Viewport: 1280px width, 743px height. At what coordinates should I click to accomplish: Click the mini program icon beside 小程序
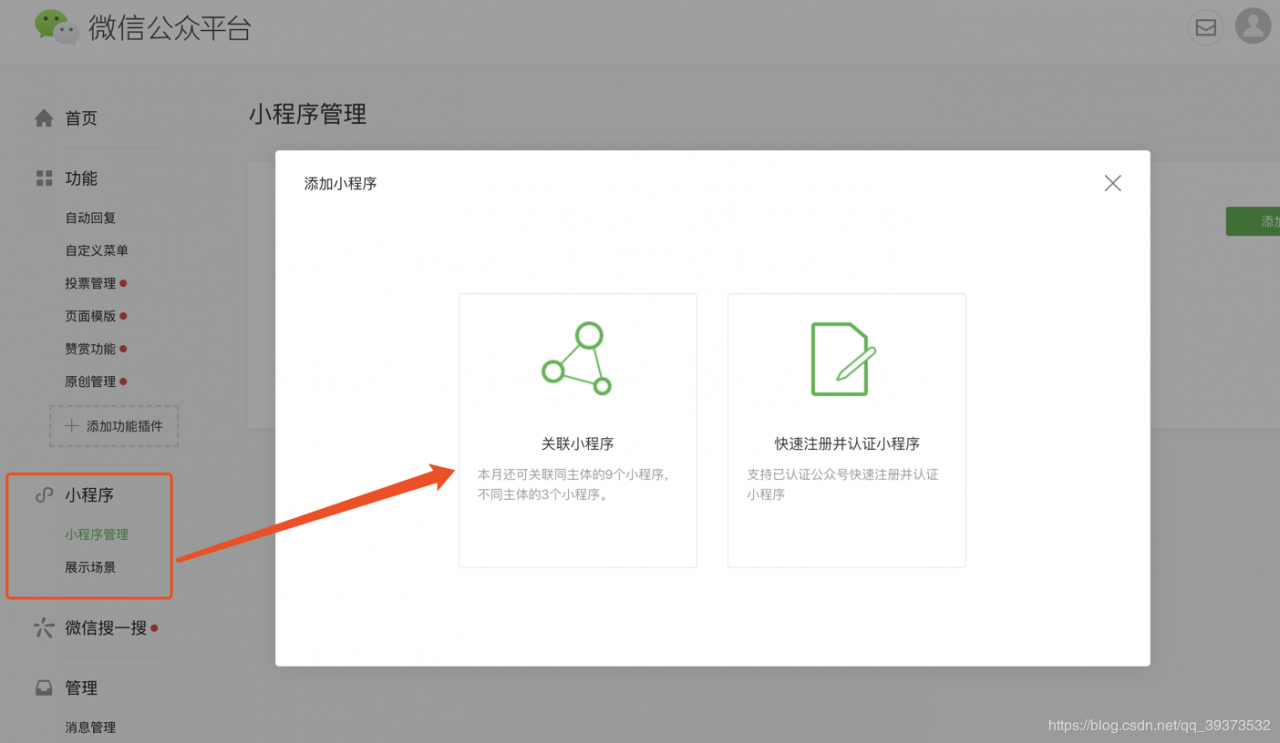(44, 495)
